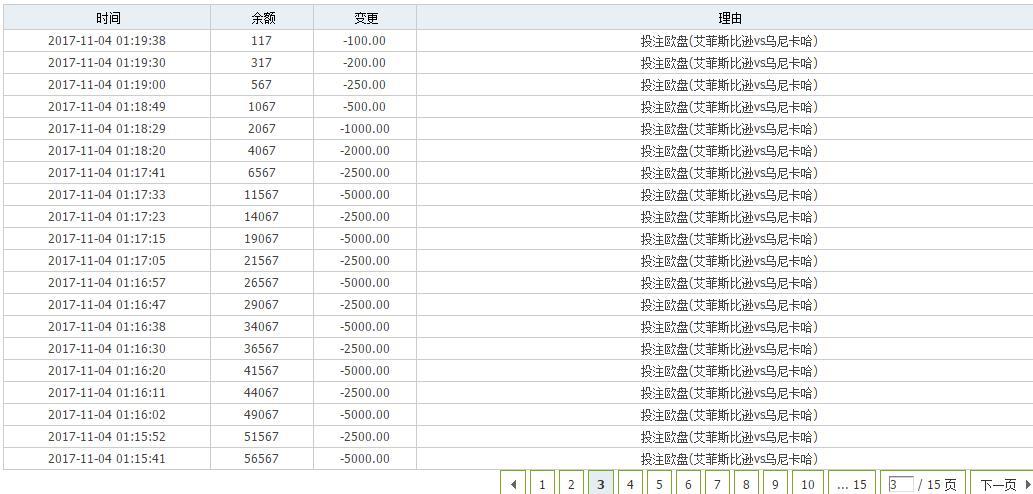Select change value '-2000.00'
This screenshot has width=1033, height=494.
pyautogui.click(x=364, y=151)
